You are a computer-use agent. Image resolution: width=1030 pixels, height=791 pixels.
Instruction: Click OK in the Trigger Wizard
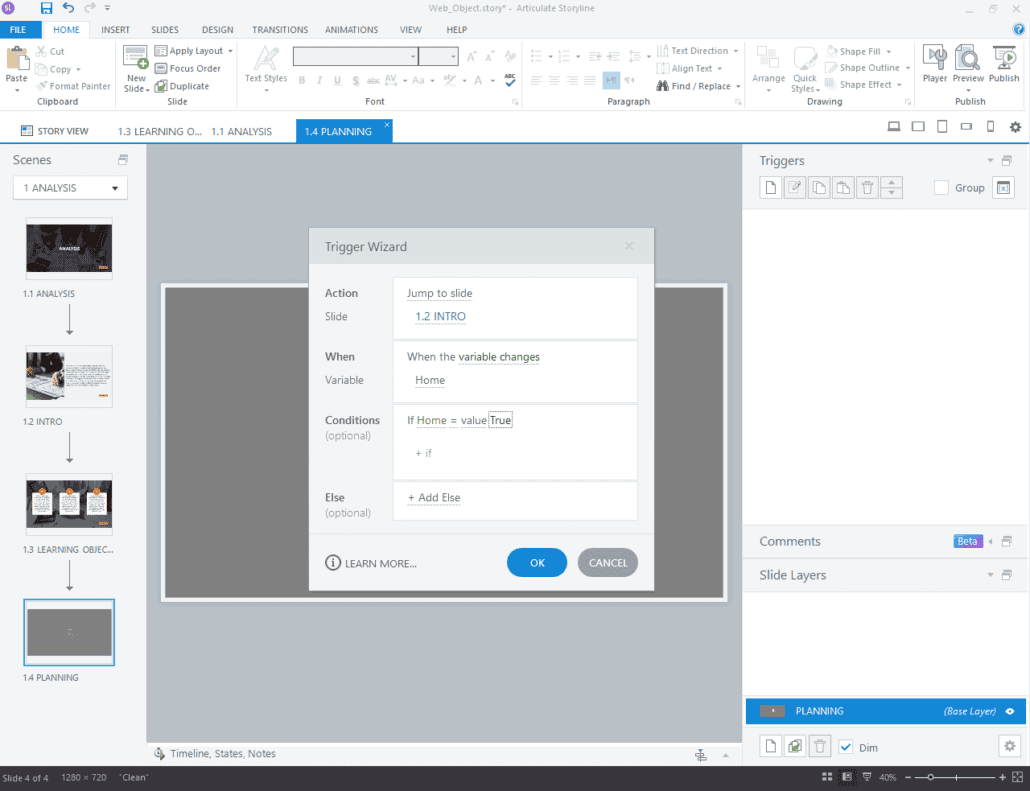536,562
